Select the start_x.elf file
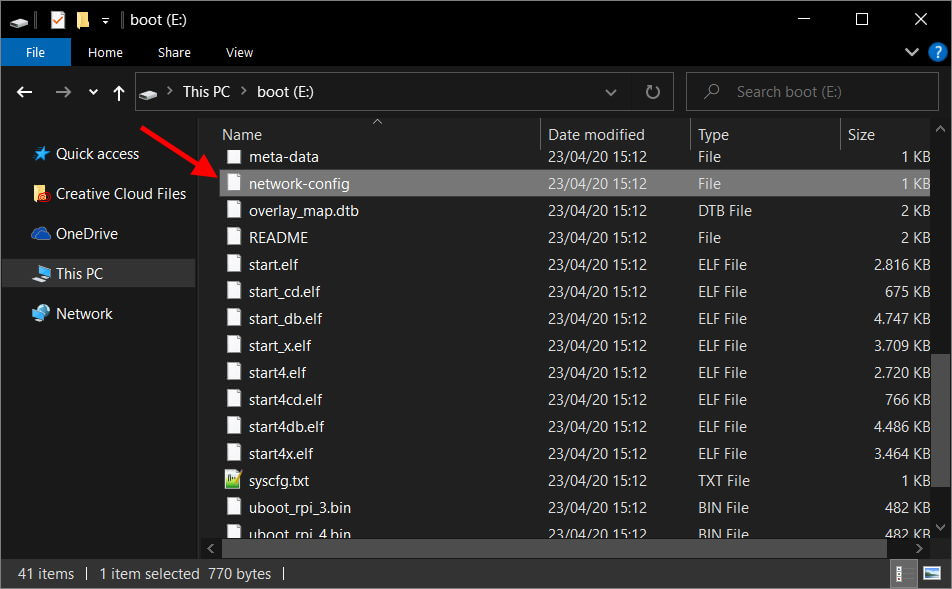The width and height of the screenshot is (952, 589). [x=574, y=346]
